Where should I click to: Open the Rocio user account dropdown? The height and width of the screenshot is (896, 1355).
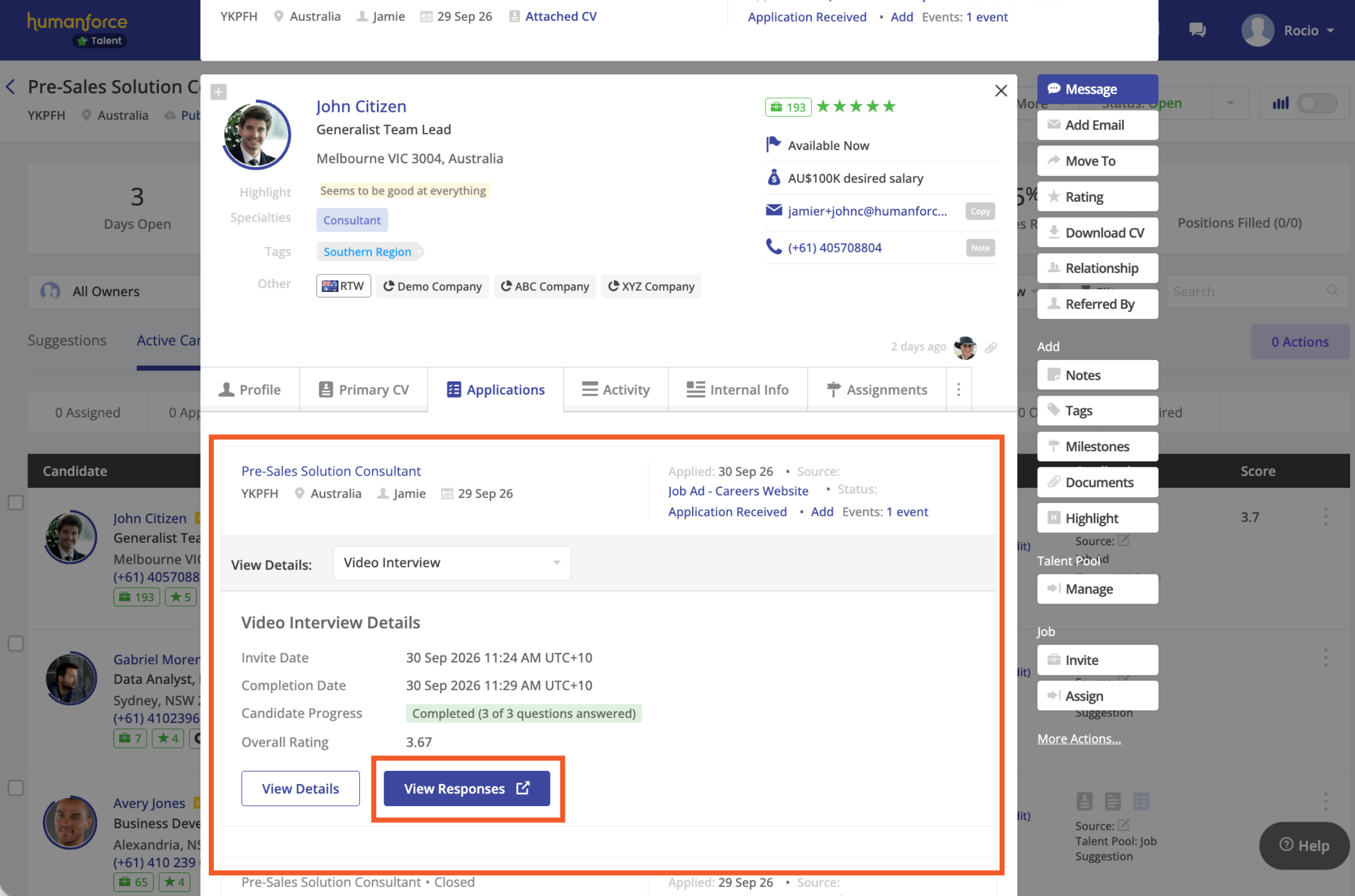pos(1288,30)
